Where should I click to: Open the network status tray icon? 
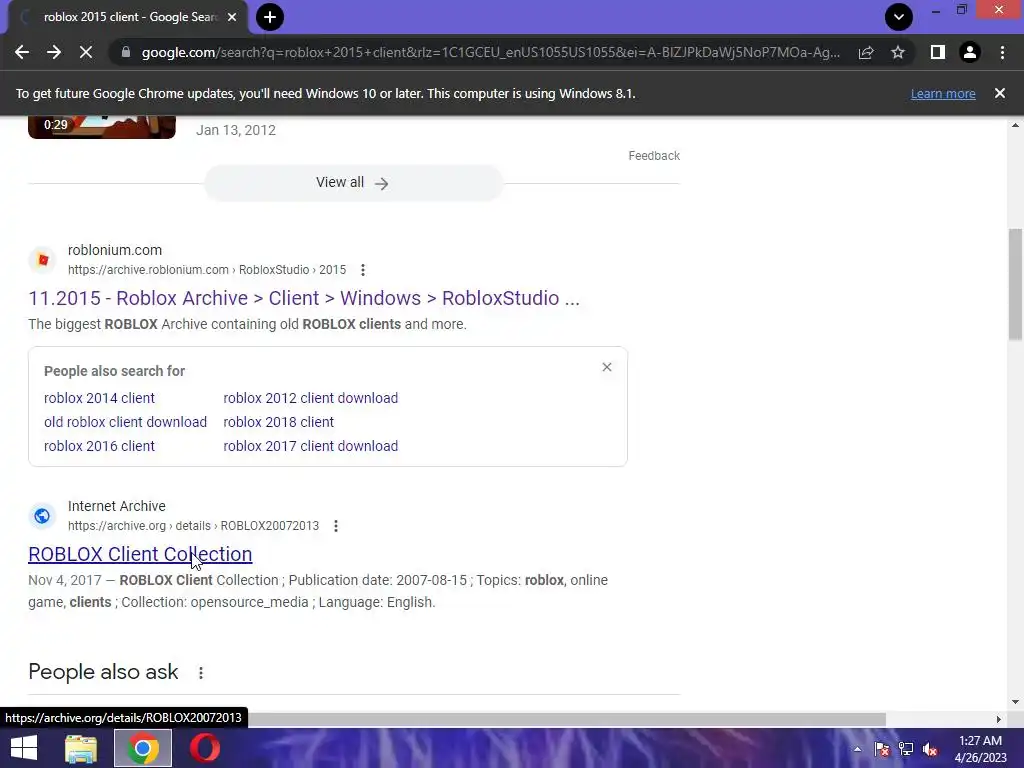pyautogui.click(x=906, y=749)
